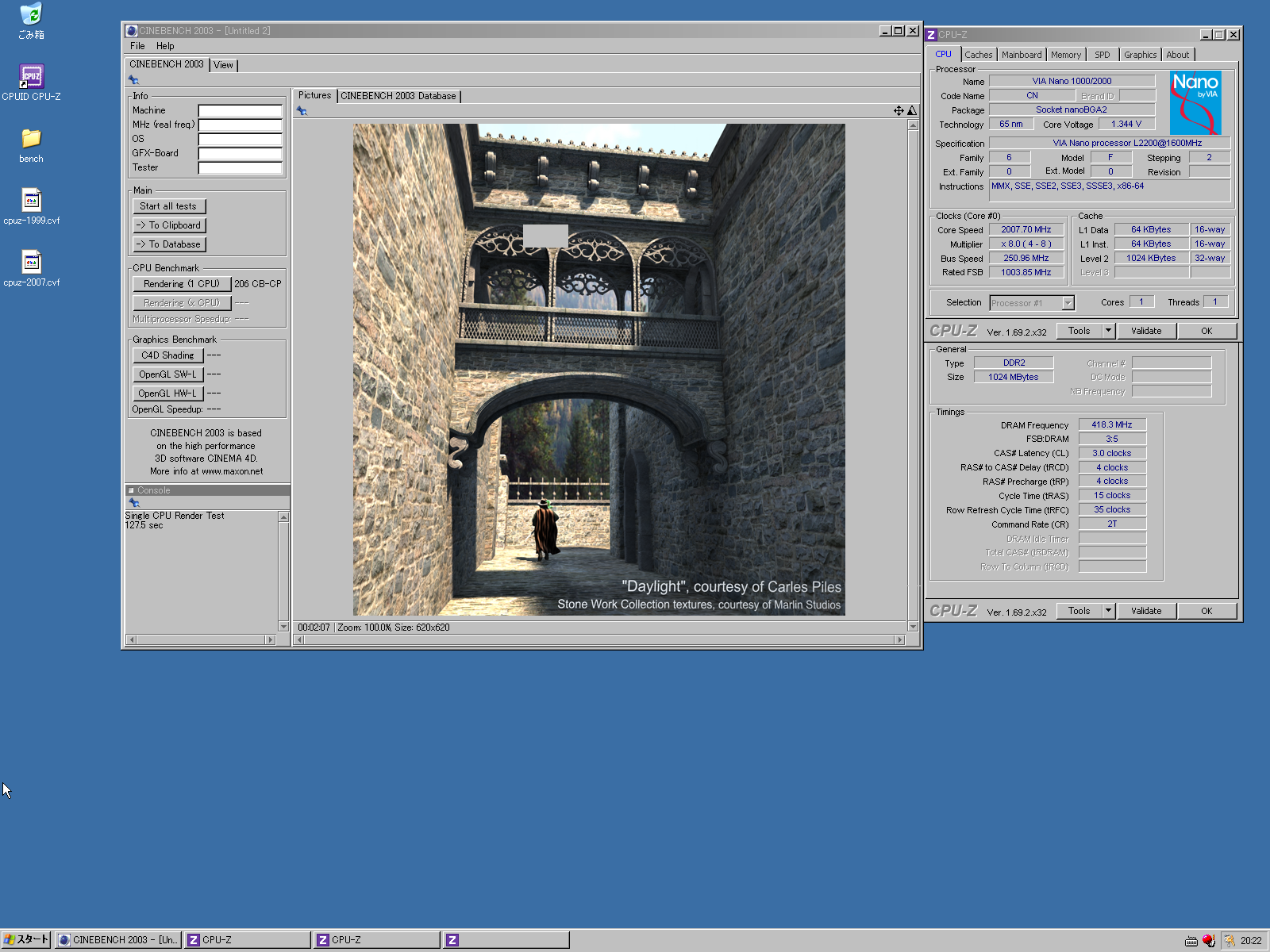
Task: Switch to CPU-Z SPD tab
Action: [x=1103, y=55]
